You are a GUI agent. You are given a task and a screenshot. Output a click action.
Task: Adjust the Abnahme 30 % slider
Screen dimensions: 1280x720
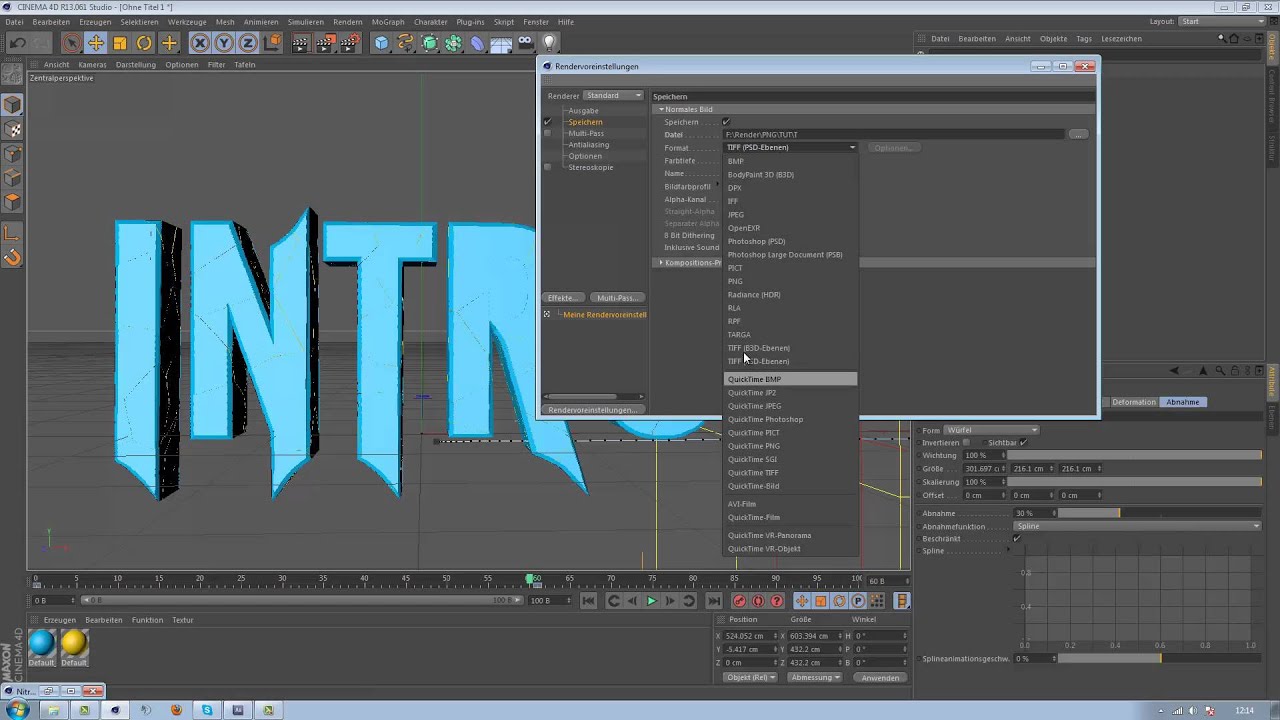(1160, 513)
